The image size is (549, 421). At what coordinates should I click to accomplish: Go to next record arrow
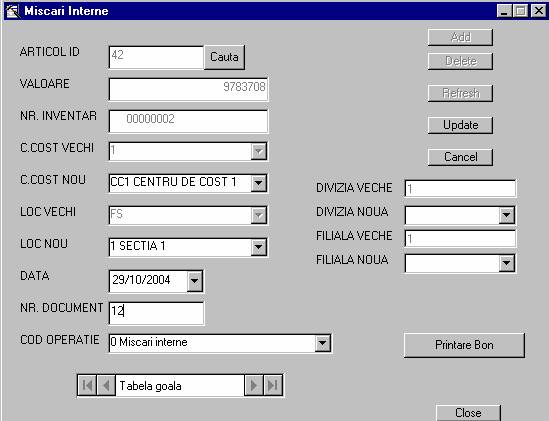(x=254, y=386)
